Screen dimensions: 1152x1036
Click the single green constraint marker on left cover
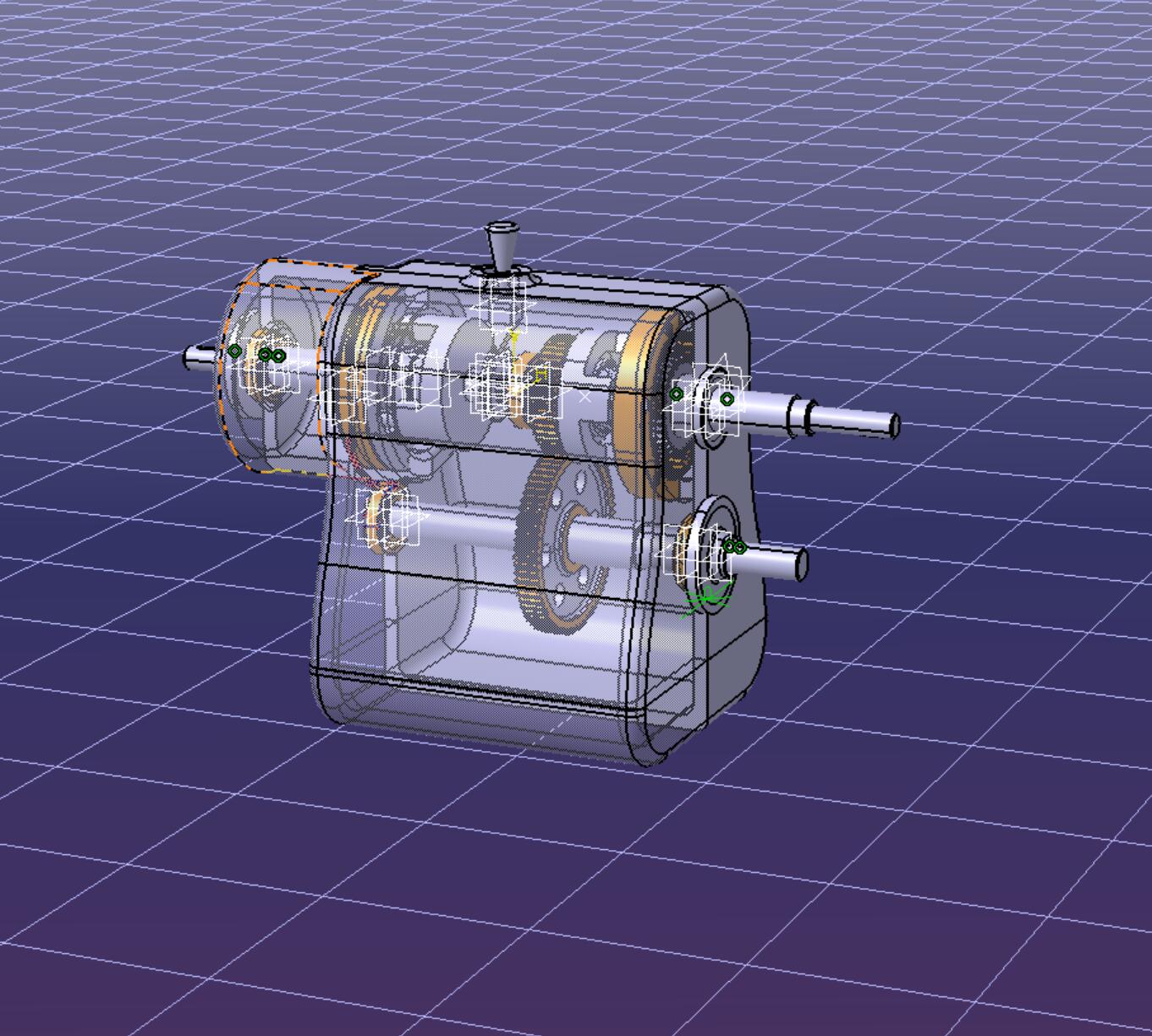pos(235,350)
